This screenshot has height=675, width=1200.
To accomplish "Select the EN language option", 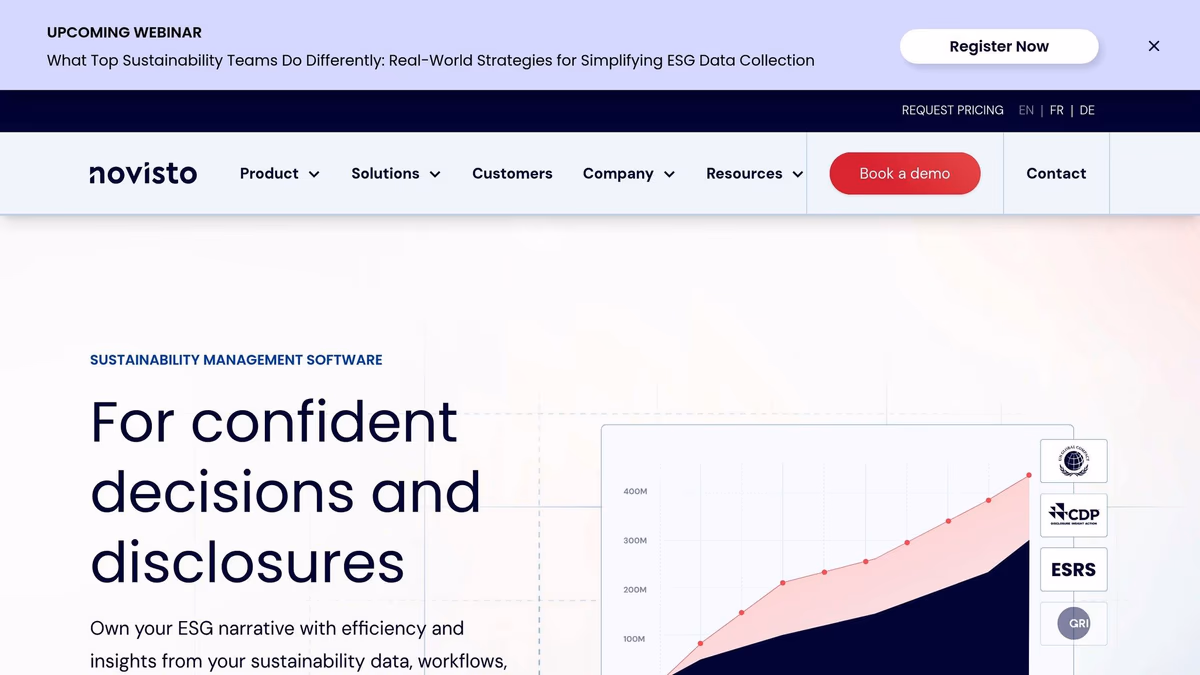I will click(1026, 111).
